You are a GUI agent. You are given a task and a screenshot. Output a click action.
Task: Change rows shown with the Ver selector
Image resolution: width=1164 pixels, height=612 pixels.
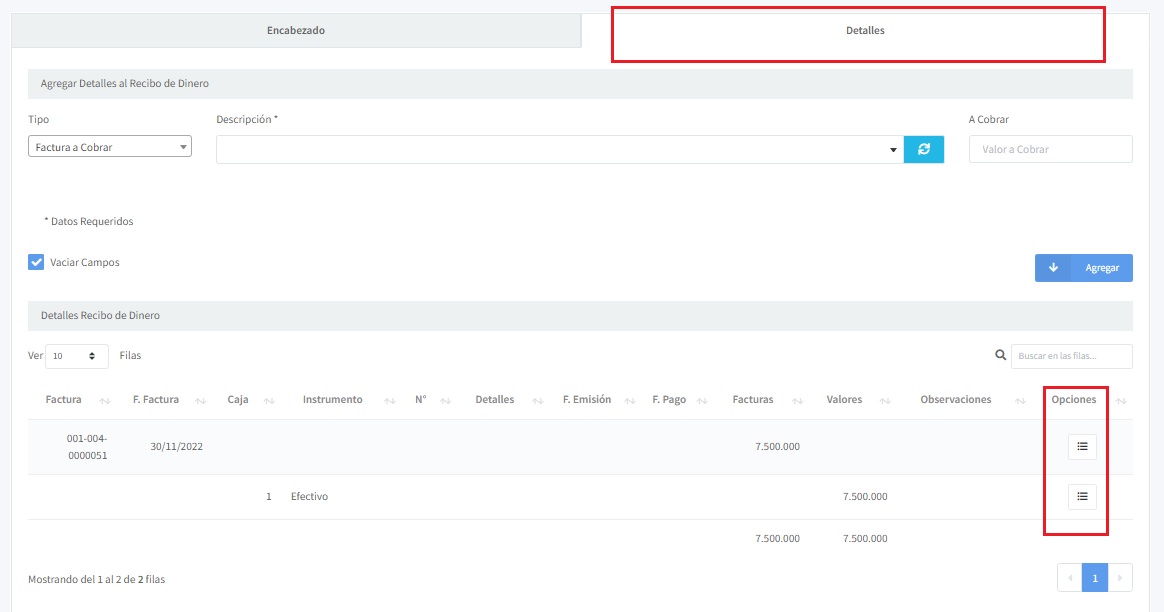click(77, 356)
